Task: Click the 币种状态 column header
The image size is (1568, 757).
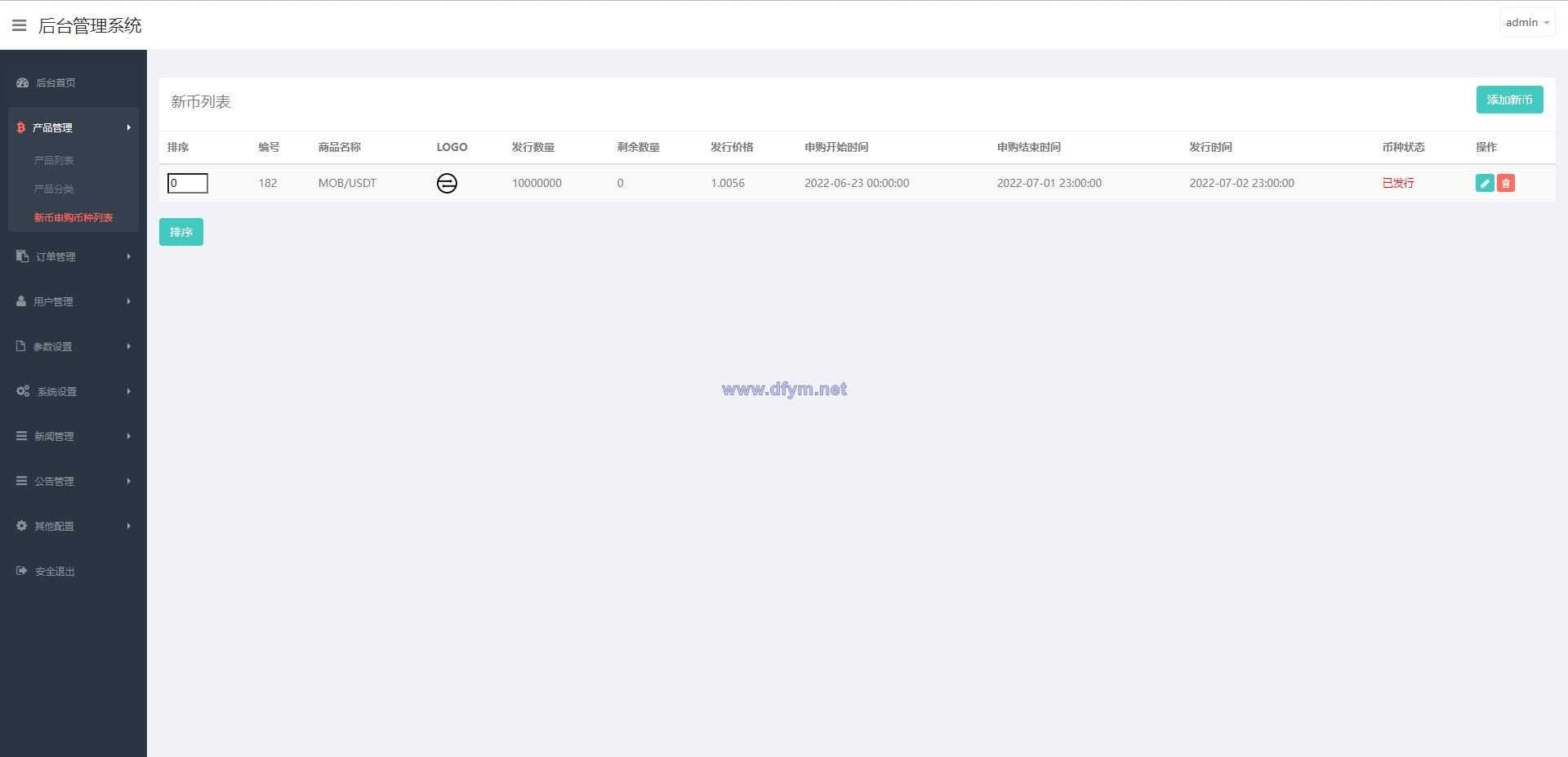Action: point(1403,147)
